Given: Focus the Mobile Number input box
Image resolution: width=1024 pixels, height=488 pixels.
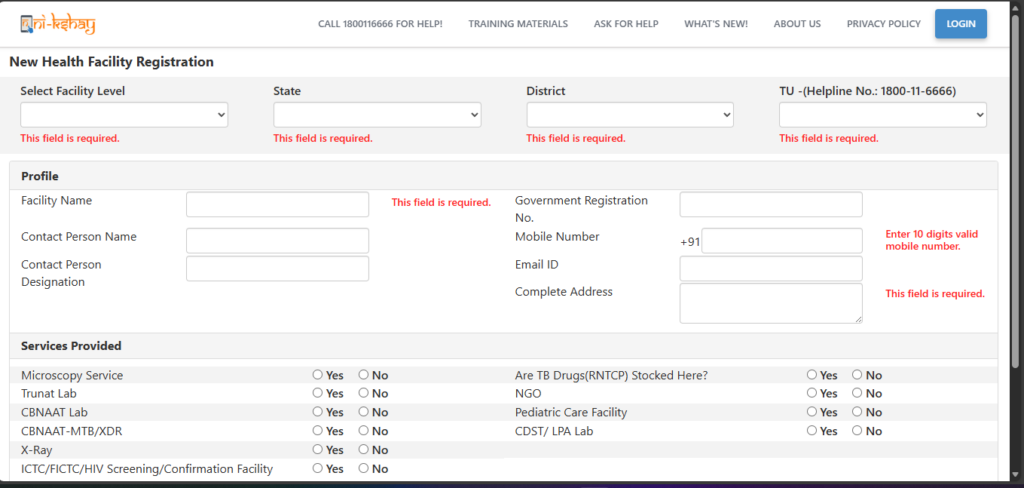Looking at the screenshot, I should 781,241.
